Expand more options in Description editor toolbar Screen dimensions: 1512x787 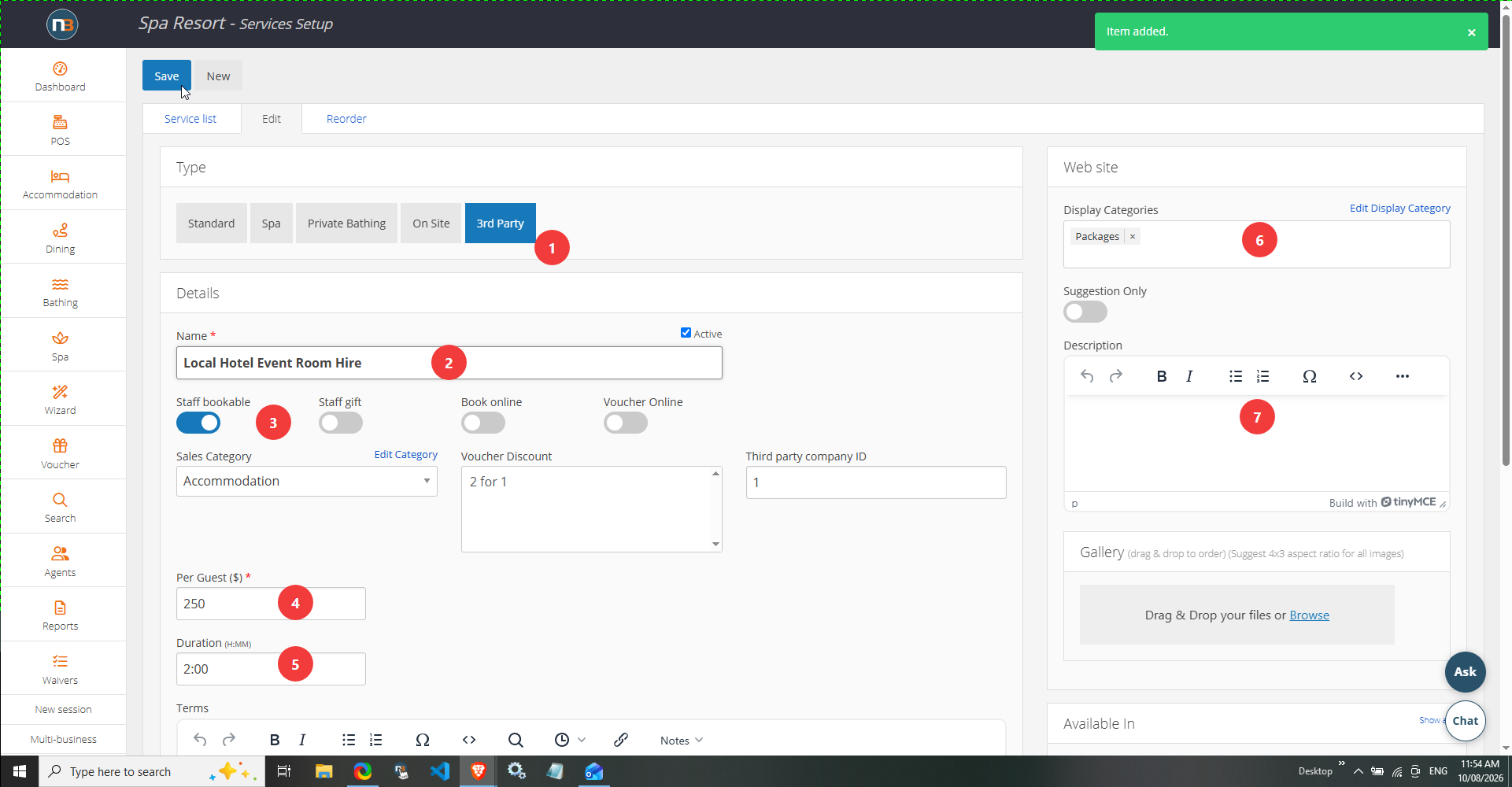point(1403,376)
